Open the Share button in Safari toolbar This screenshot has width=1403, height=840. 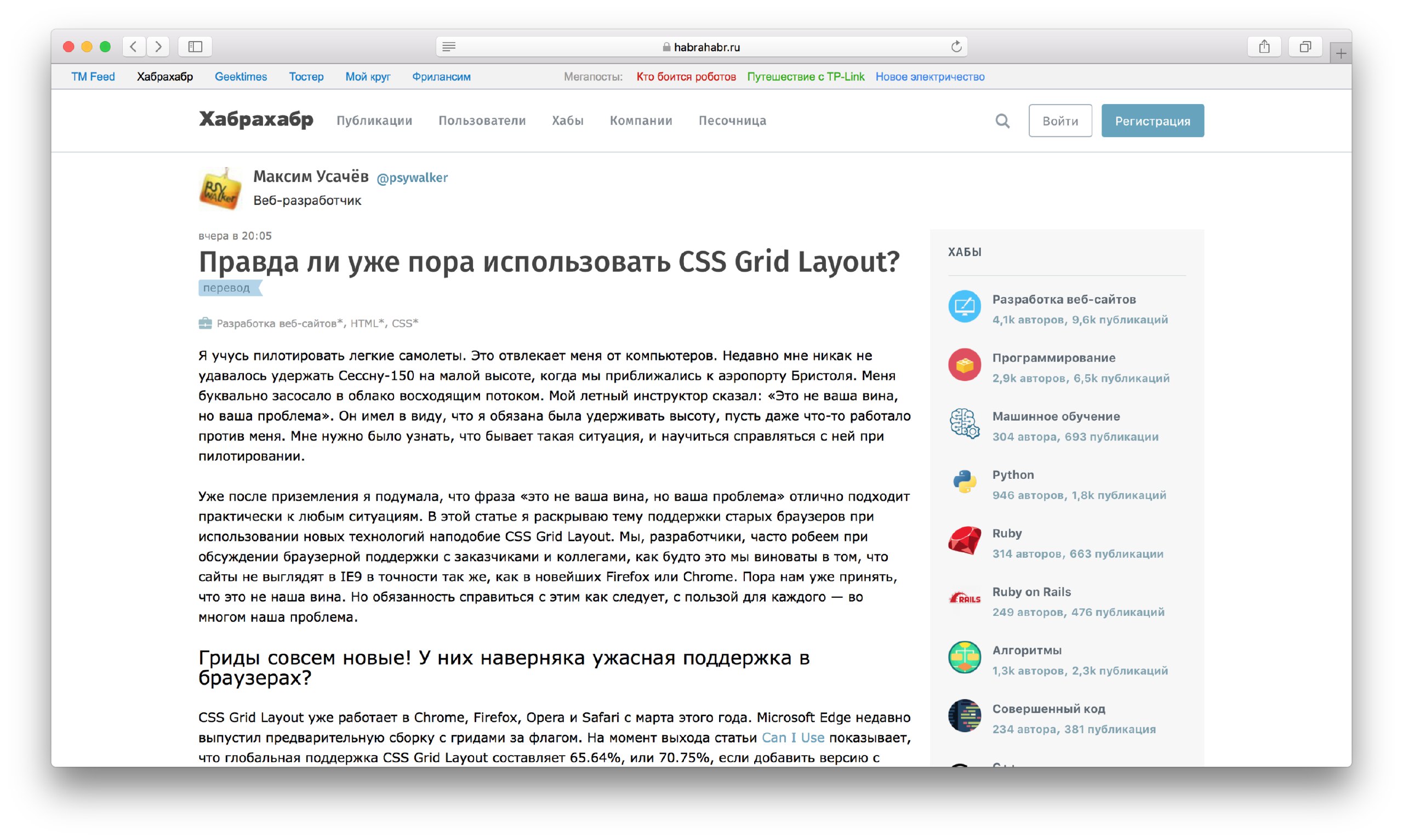click(x=1264, y=47)
